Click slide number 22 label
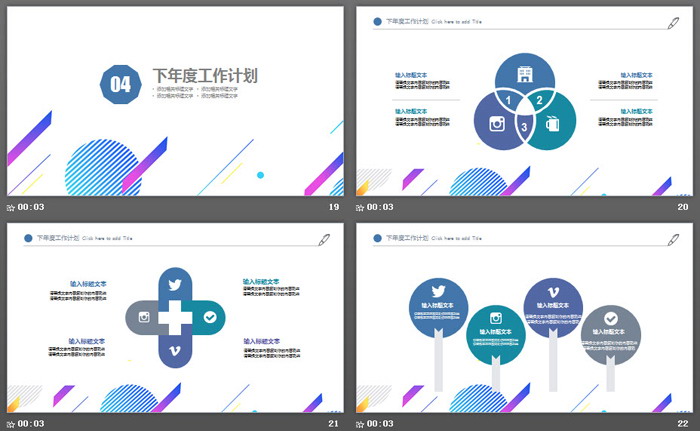This screenshot has height=431, width=700. (x=683, y=424)
